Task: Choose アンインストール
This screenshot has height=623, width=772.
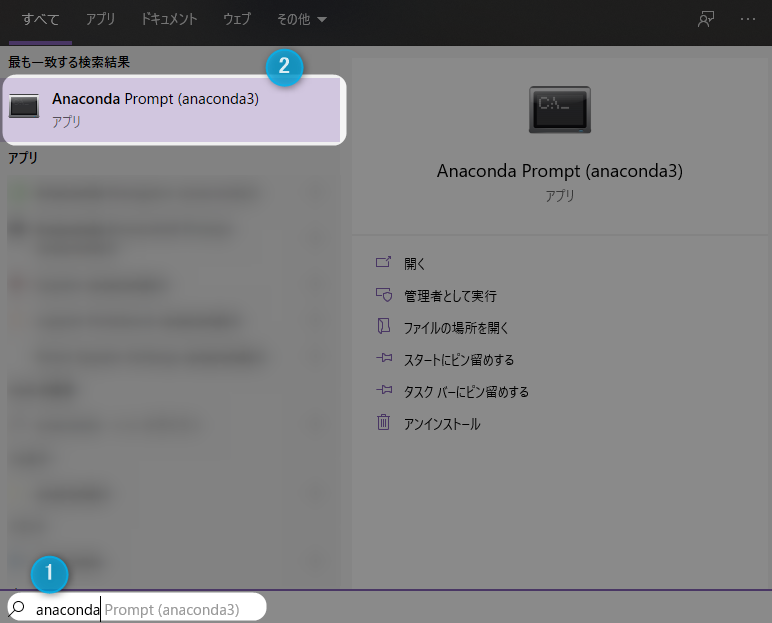Action: 442,424
